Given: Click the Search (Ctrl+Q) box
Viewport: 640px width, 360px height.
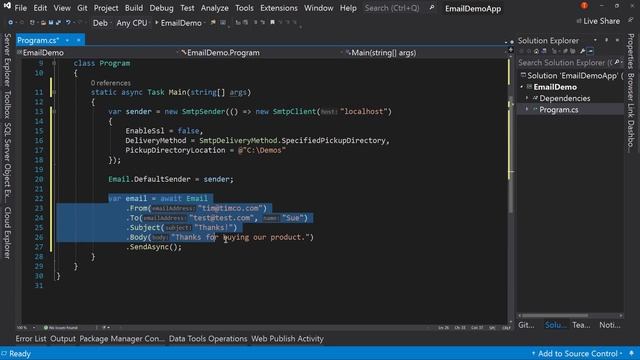Looking at the screenshot, I should [392, 8].
